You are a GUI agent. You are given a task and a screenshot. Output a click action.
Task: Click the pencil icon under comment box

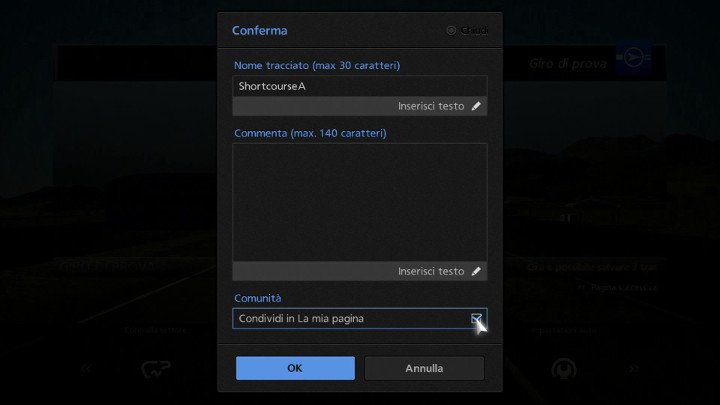click(x=476, y=271)
